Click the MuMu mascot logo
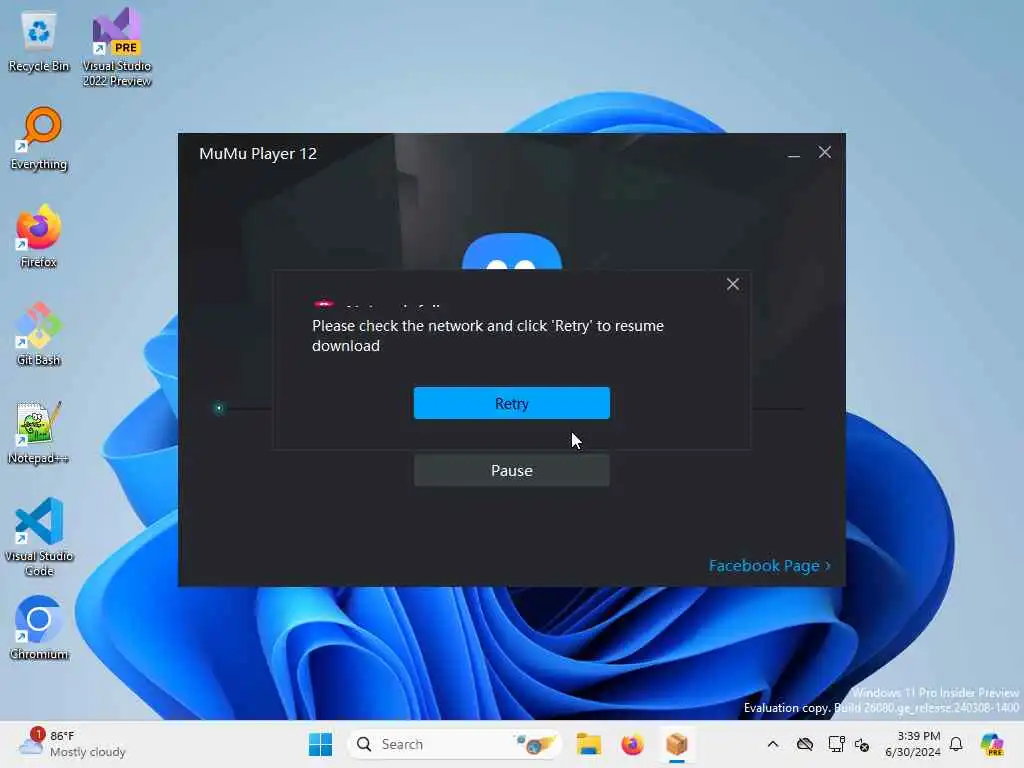 tap(511, 251)
